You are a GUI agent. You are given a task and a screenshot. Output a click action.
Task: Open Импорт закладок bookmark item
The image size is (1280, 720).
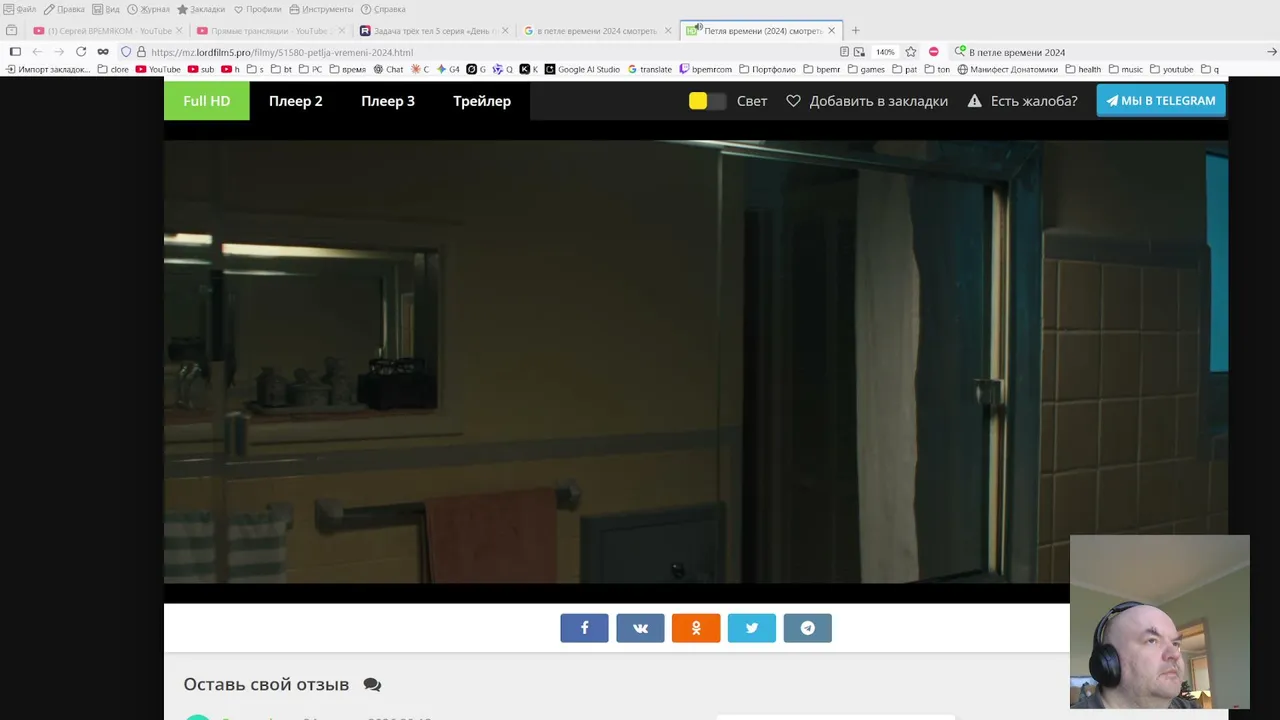coord(47,70)
